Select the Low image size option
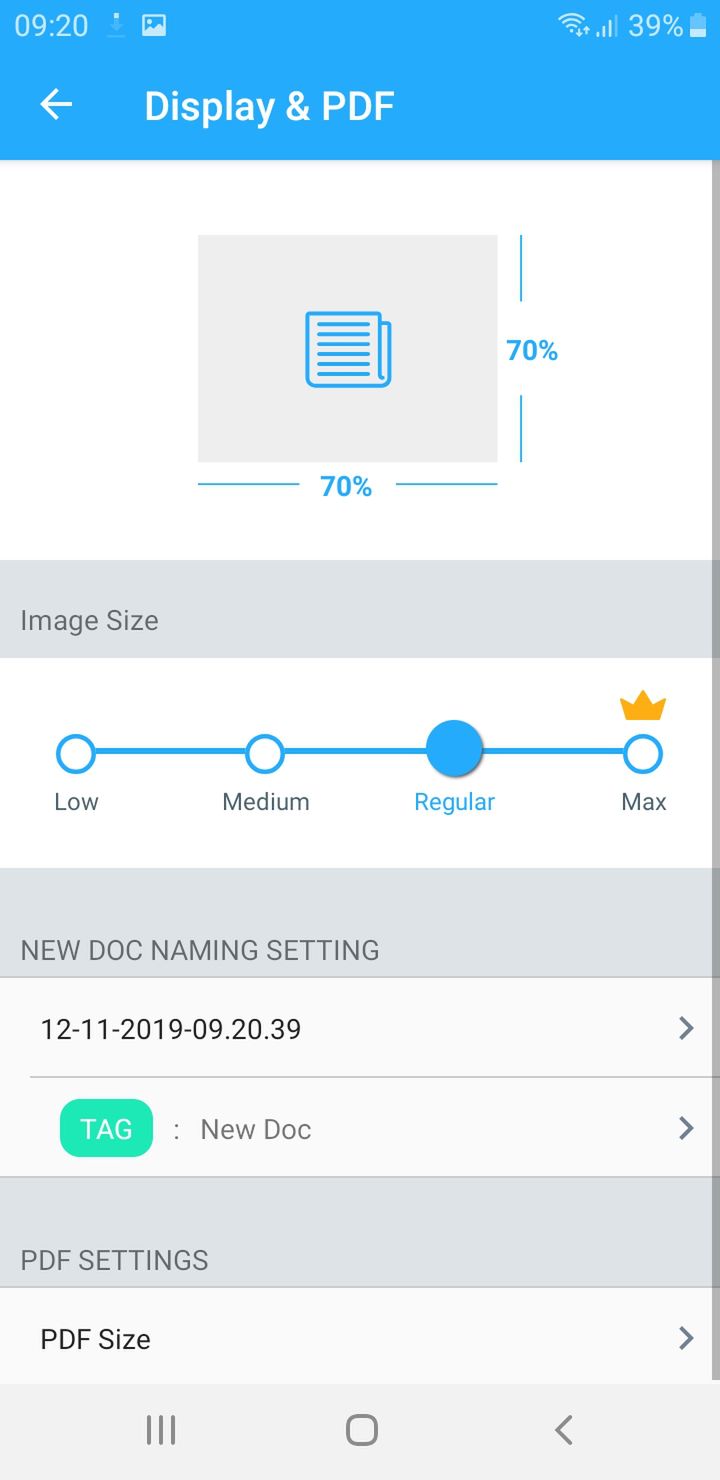Screen dimensions: 720x1480 [76, 754]
